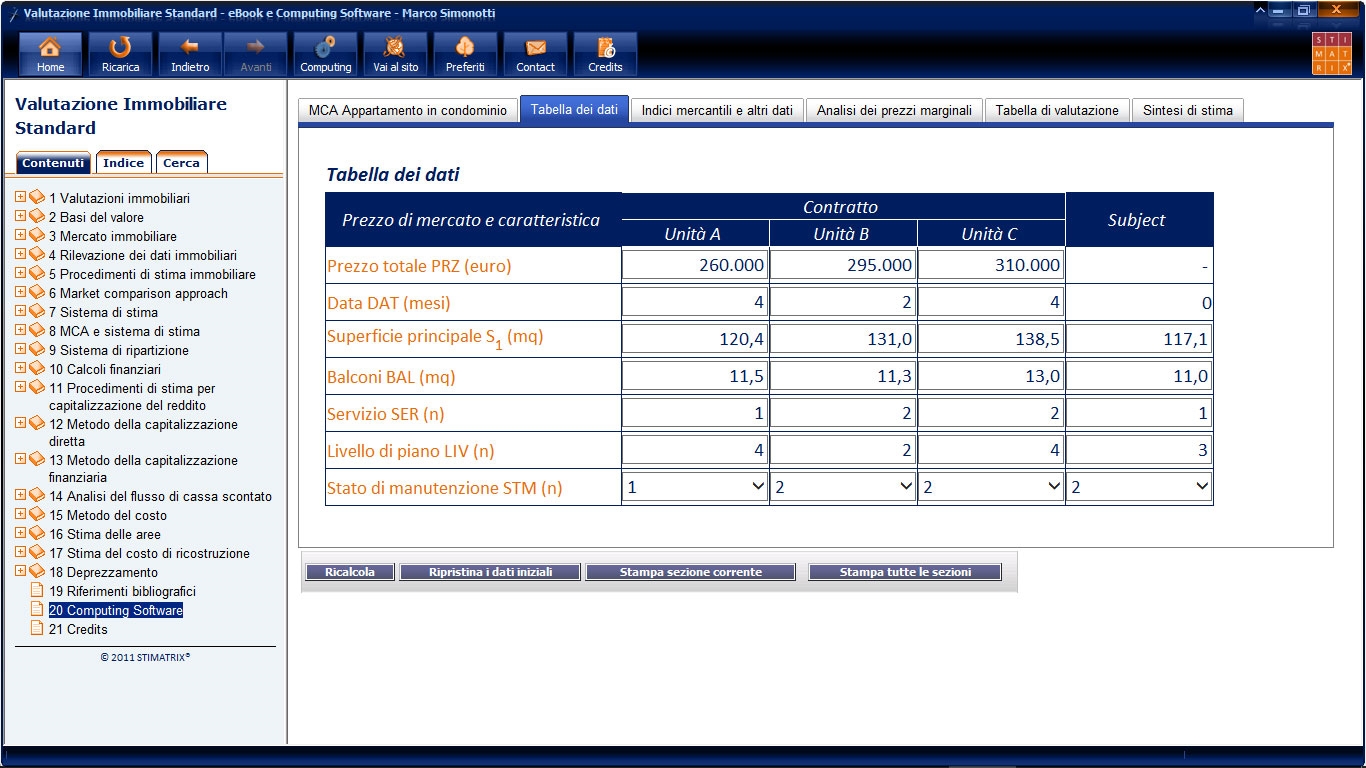Click Prezzo totale field for Unità B
Screen dimensions: 1366x768
click(x=843, y=265)
